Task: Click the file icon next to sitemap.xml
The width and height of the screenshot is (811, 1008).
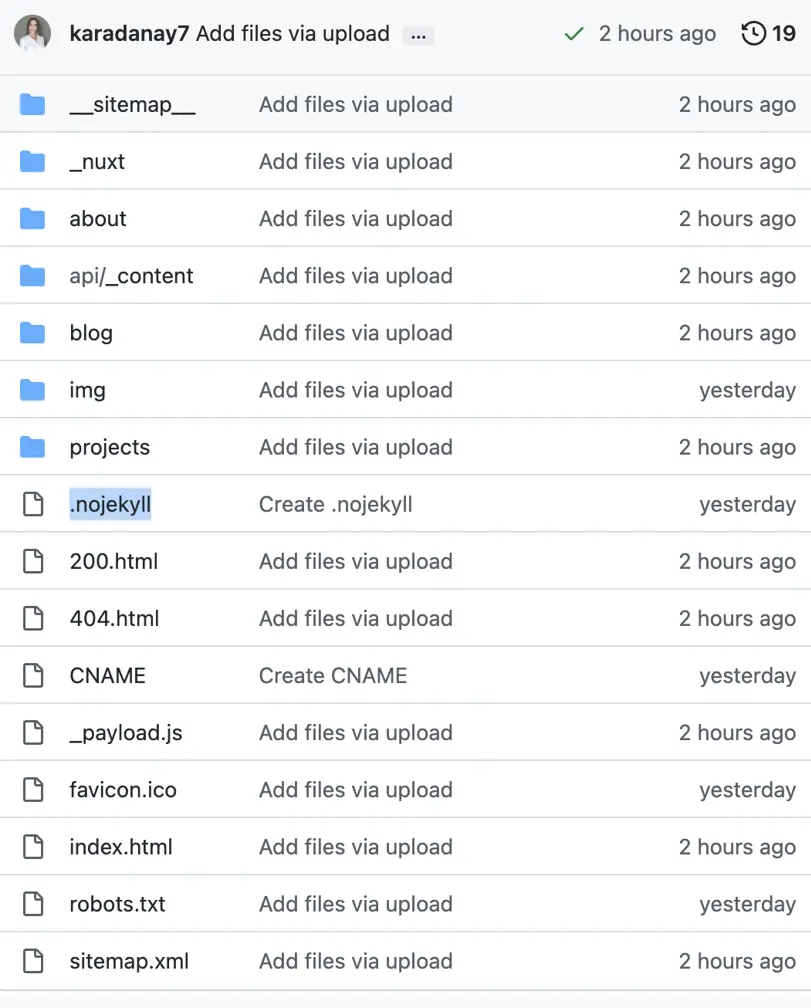Action: 32,960
